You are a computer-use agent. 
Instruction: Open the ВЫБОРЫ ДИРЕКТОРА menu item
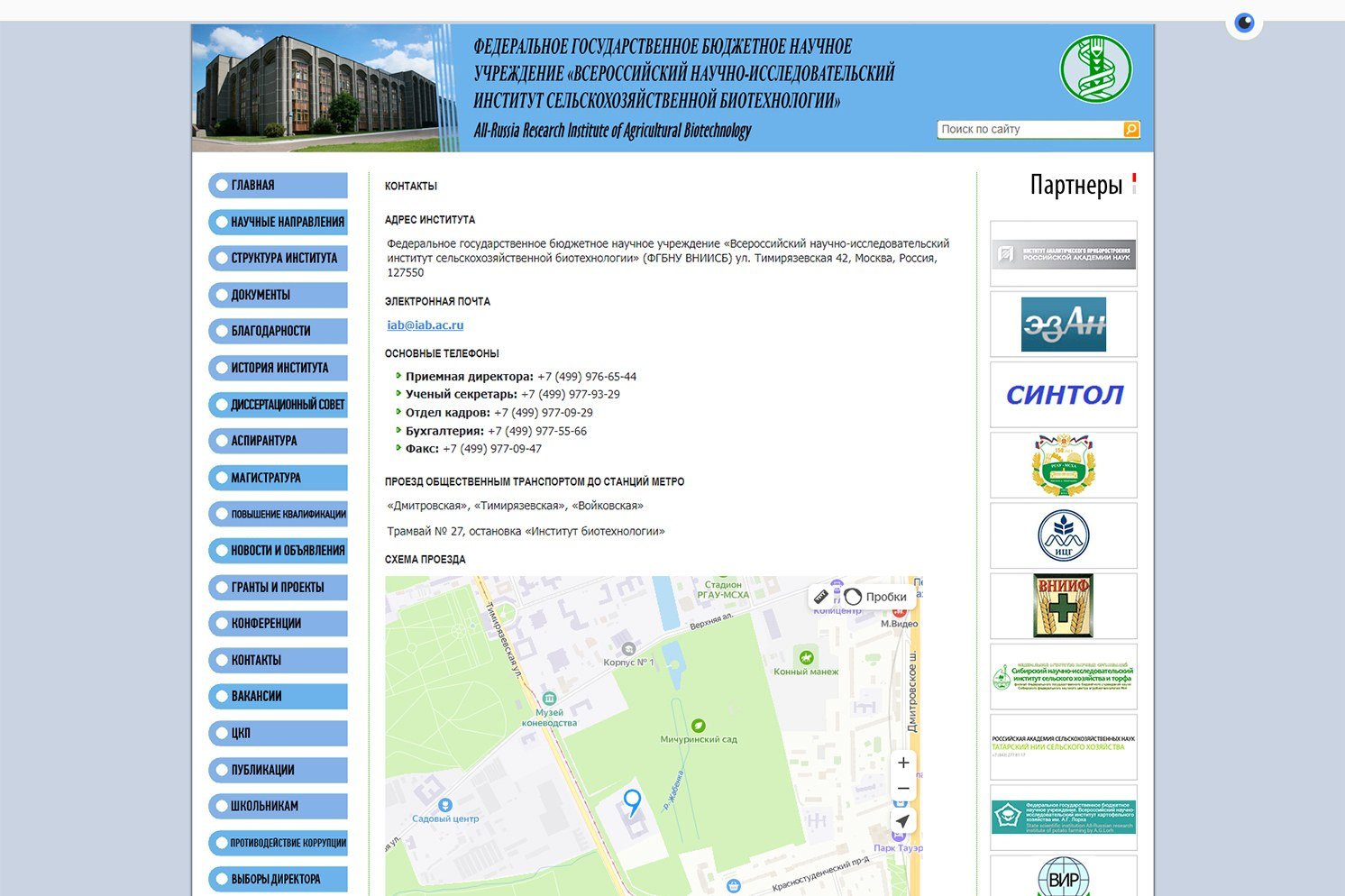click(278, 879)
